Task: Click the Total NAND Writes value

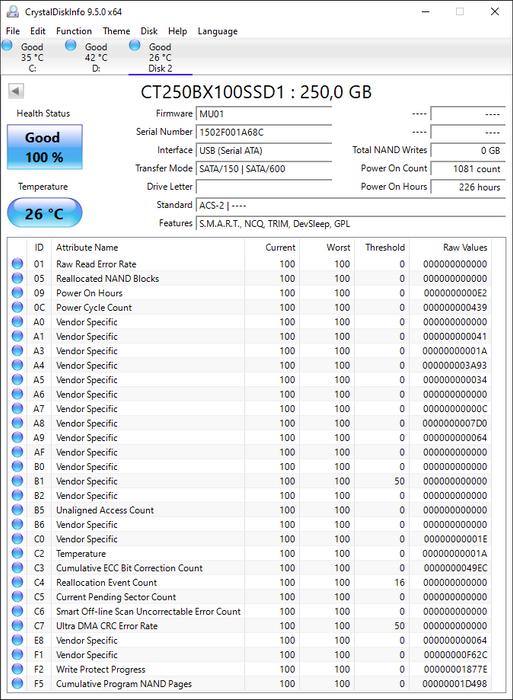Action: (468, 150)
